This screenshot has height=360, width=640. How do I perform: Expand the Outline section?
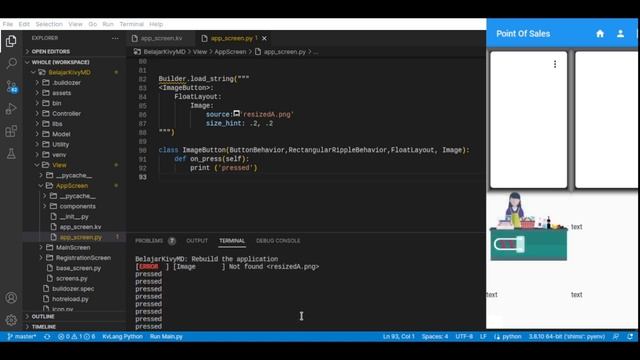pos(74,316)
